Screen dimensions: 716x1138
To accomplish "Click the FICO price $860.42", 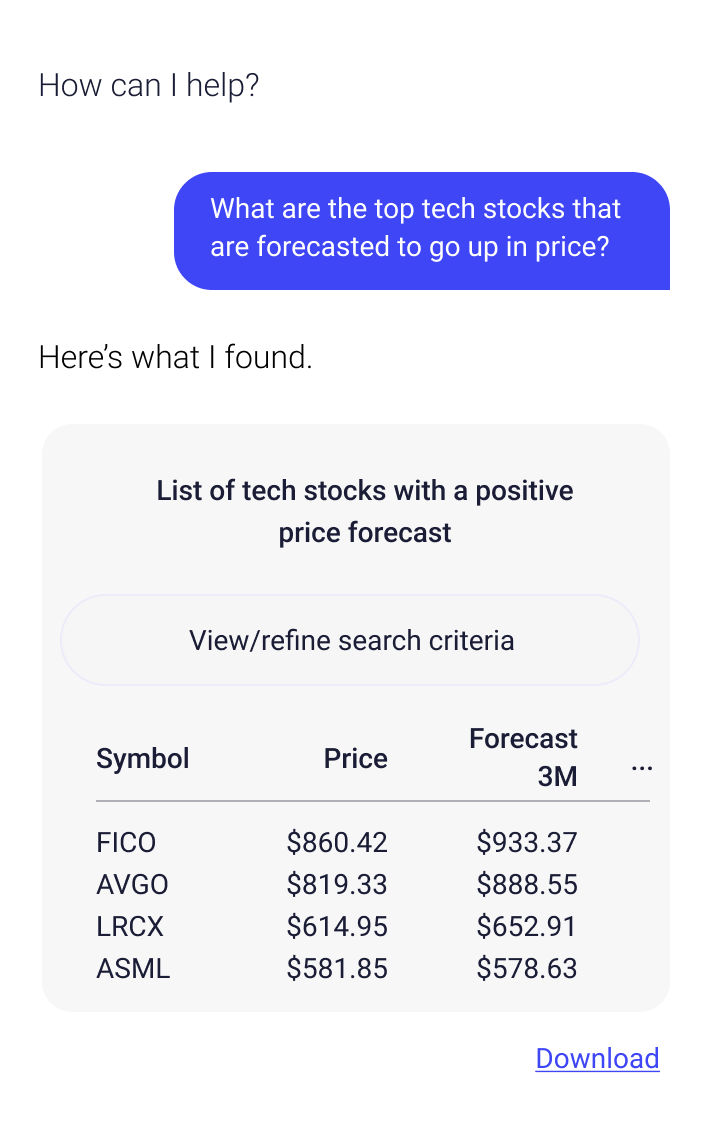I will 337,842.
